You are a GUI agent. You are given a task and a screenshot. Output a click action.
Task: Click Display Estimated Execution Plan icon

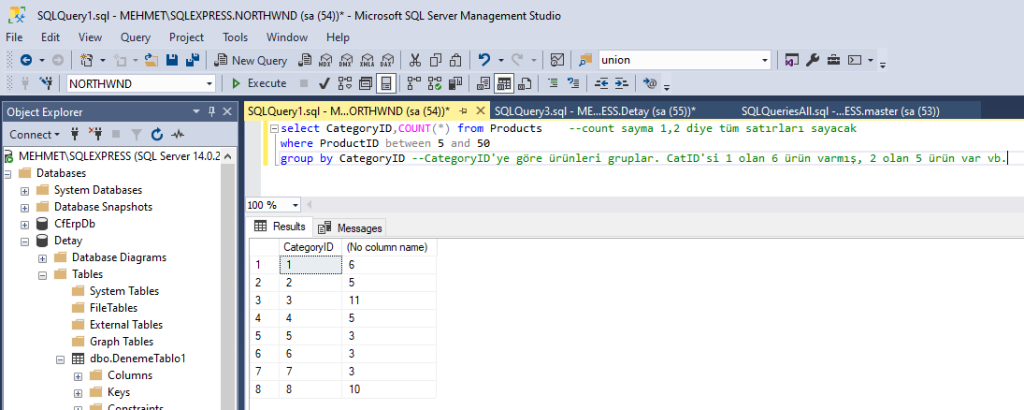pos(344,83)
